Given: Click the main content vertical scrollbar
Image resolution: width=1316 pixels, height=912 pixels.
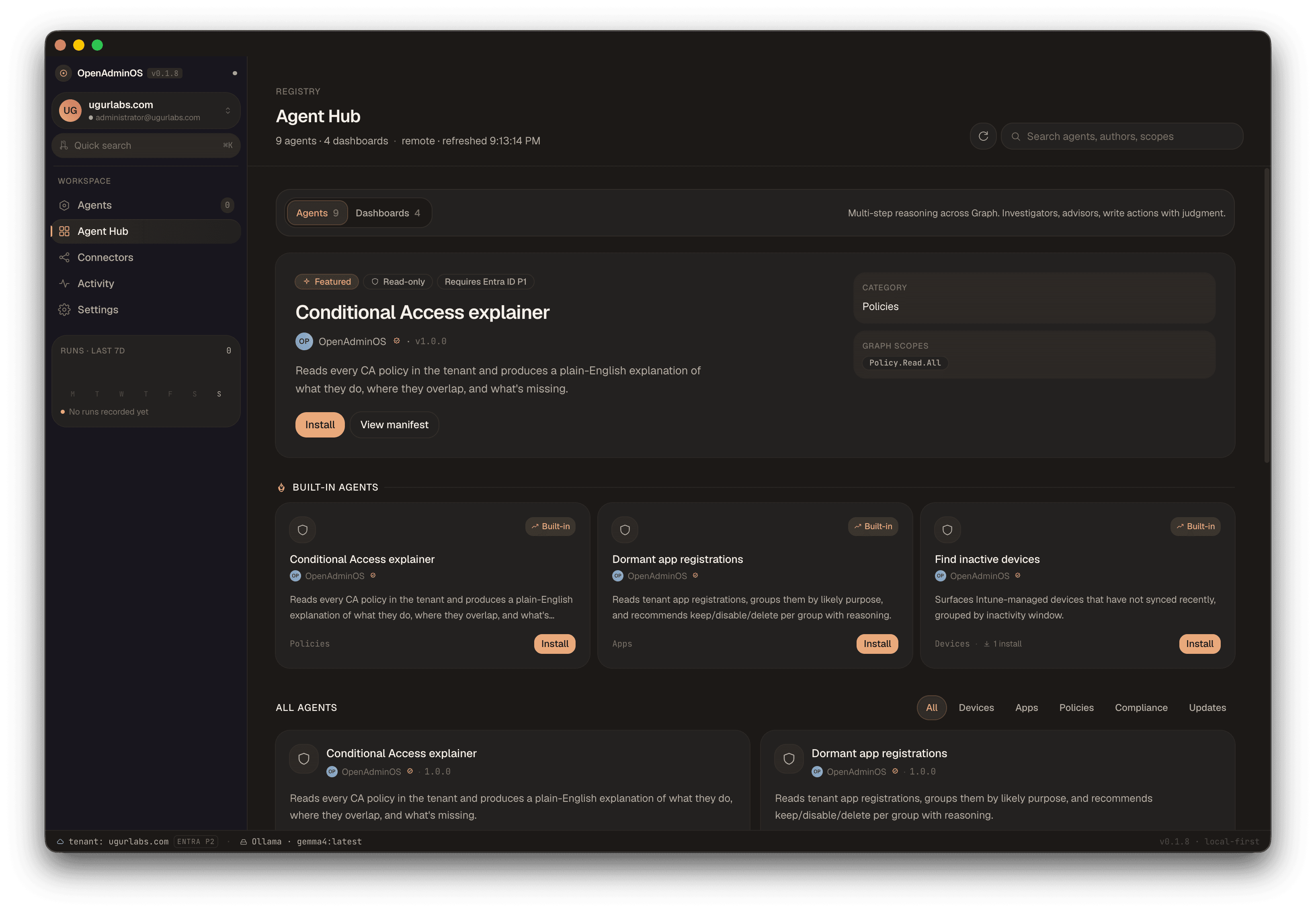Looking at the screenshot, I should [1266, 315].
